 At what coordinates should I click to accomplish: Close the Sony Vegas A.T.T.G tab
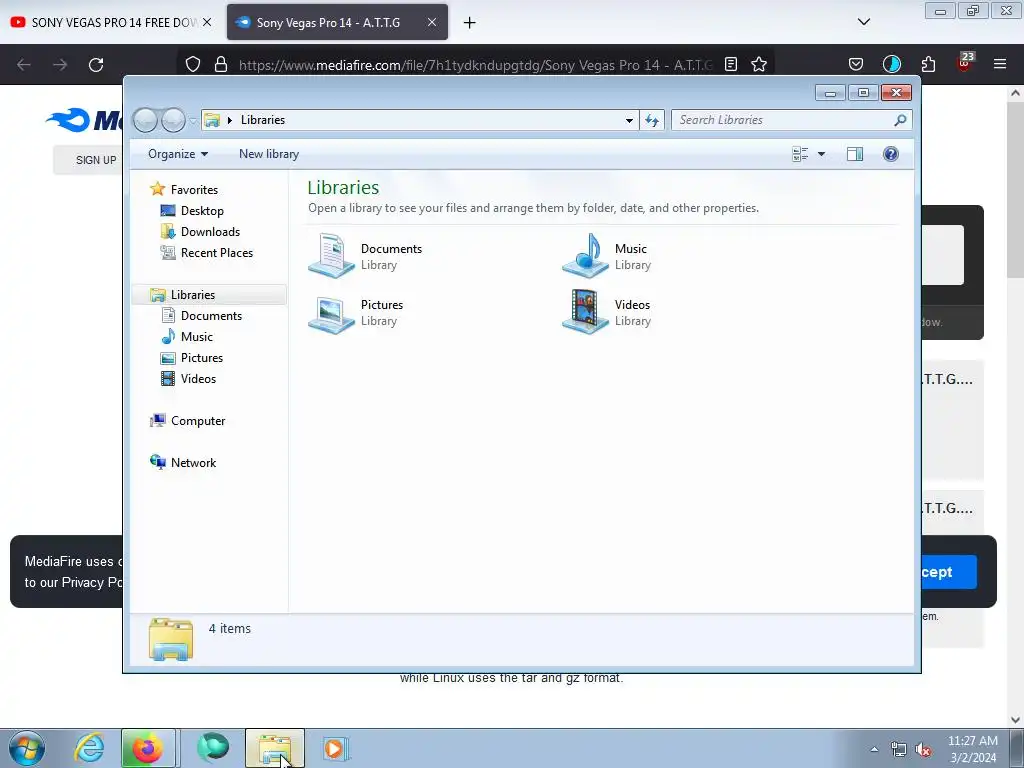[x=432, y=22]
